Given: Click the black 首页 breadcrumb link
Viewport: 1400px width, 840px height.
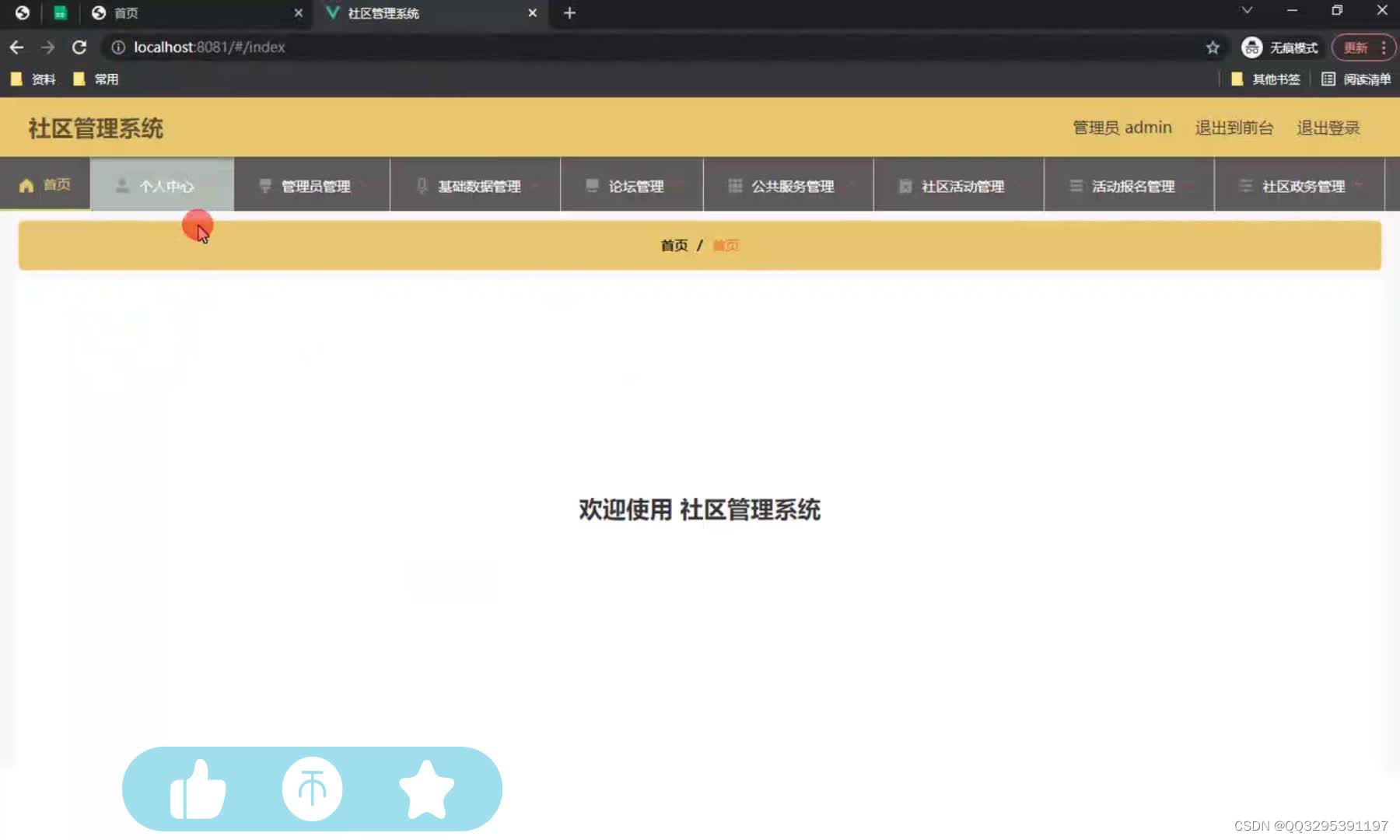Looking at the screenshot, I should (x=674, y=245).
